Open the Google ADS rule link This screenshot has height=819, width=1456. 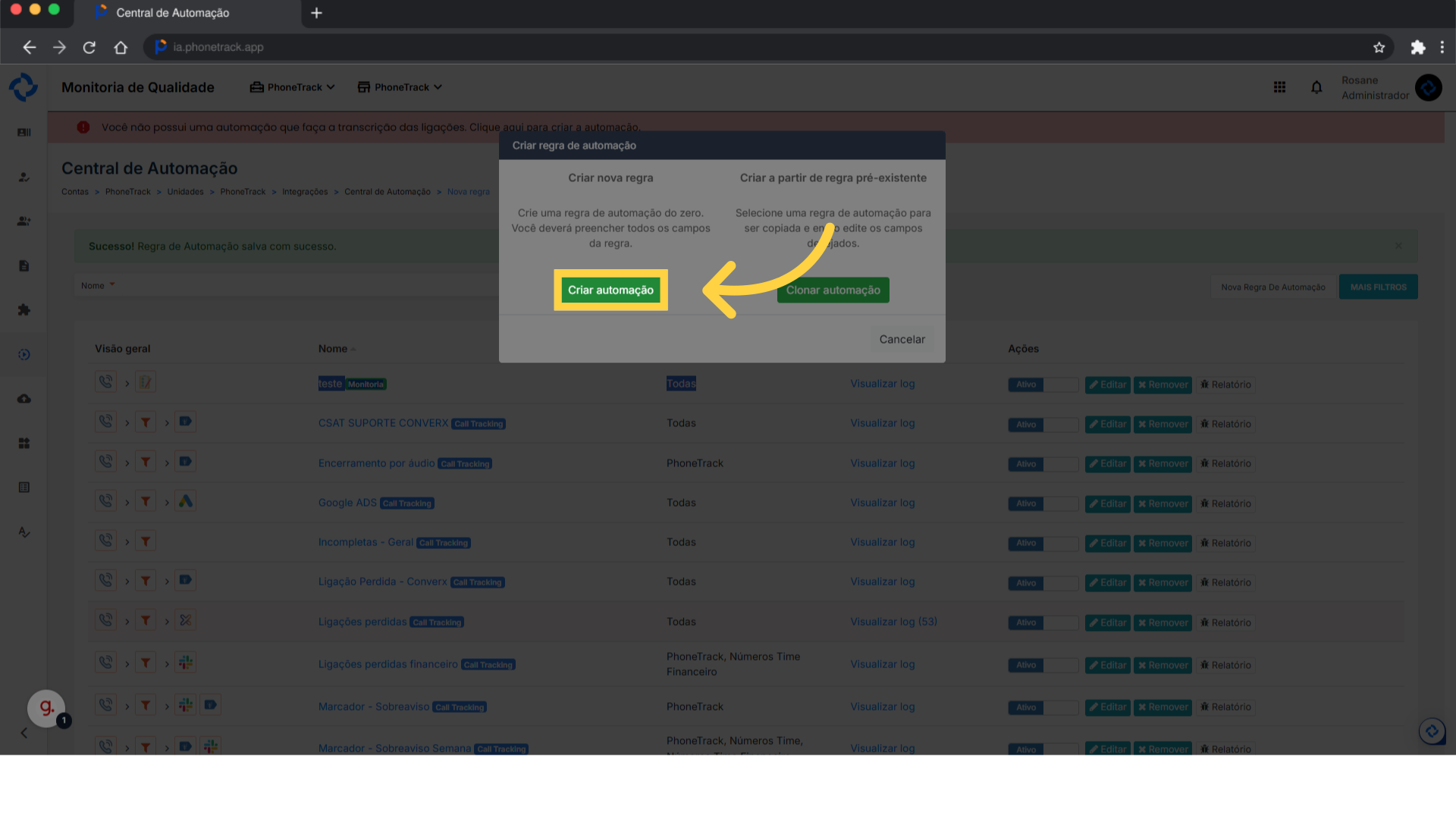coord(347,502)
